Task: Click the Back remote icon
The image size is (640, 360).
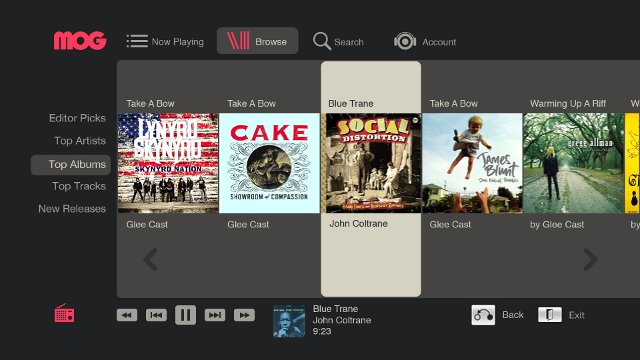Action: pyautogui.click(x=483, y=315)
